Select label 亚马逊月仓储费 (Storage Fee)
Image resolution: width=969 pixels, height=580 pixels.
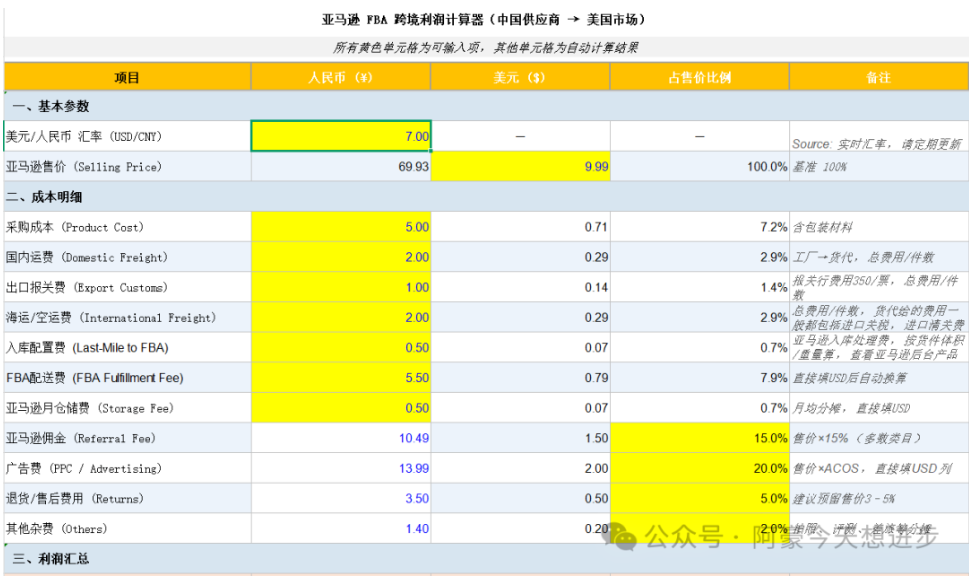90,408
